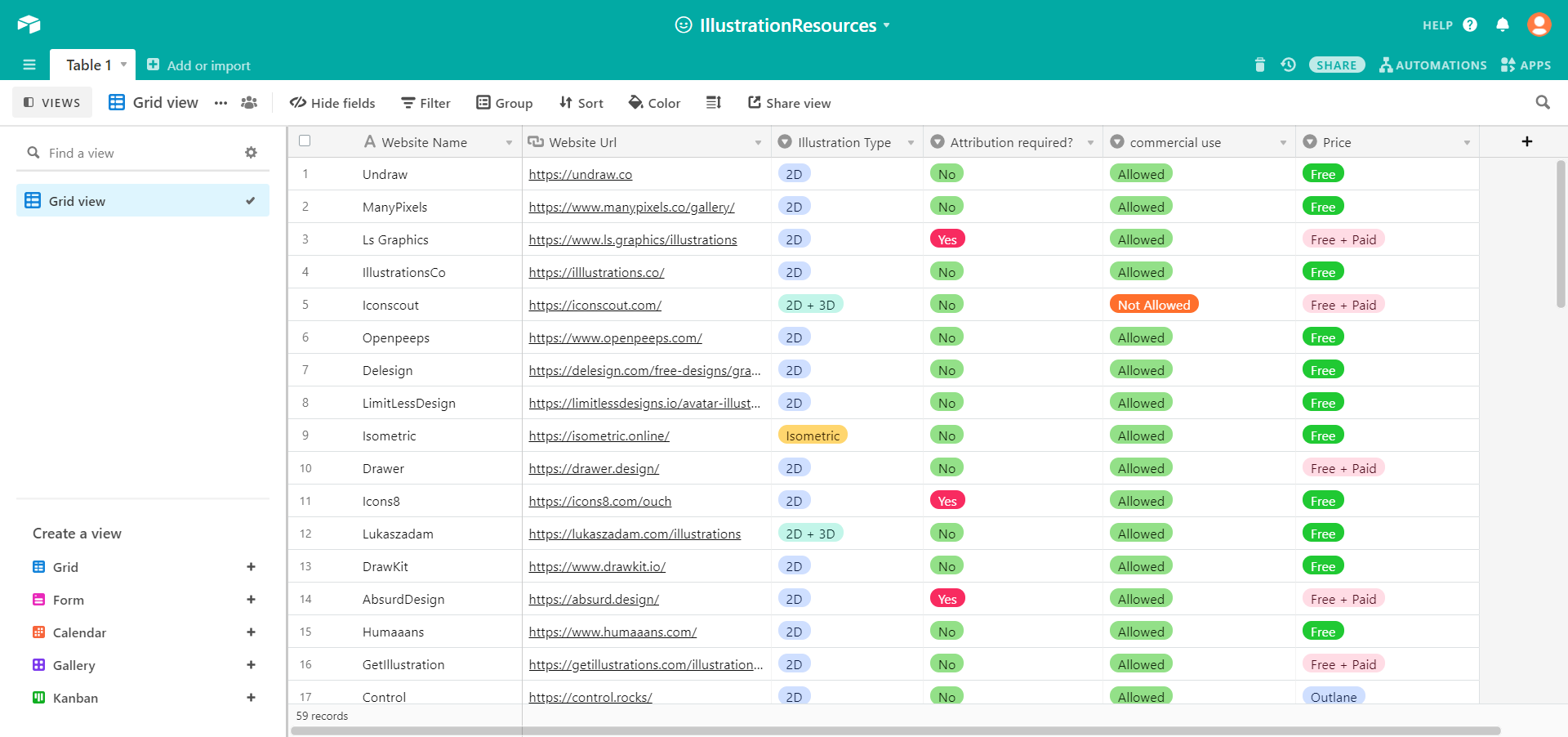Add a new field with plus icon
1568x737 pixels.
click(x=1527, y=141)
